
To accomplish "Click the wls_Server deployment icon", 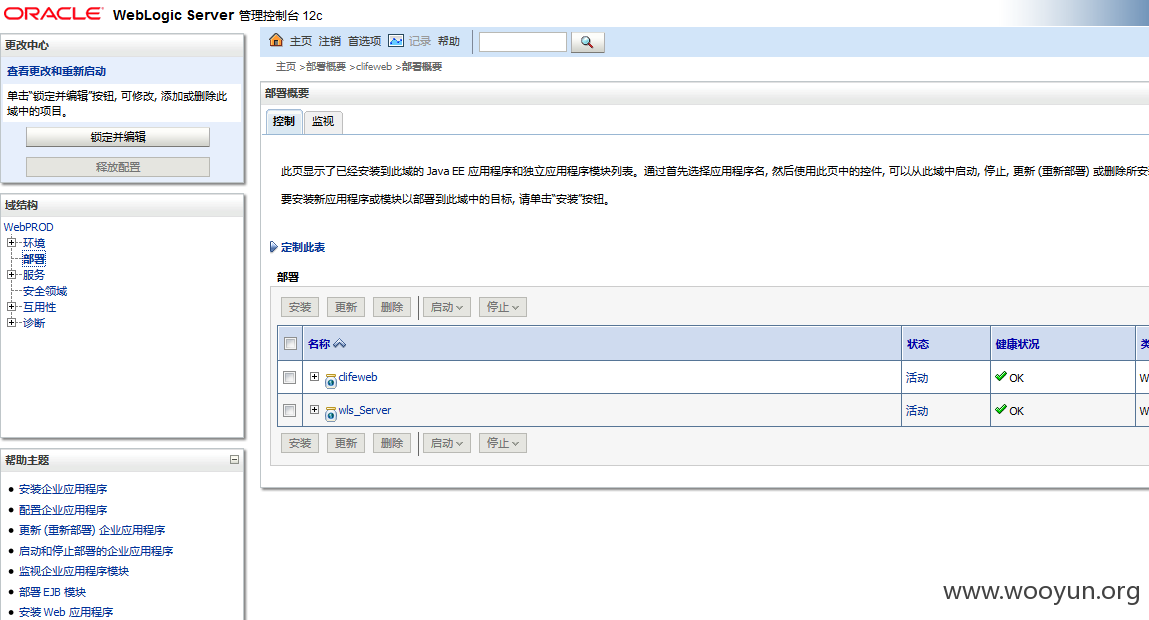I will (x=330, y=413).
